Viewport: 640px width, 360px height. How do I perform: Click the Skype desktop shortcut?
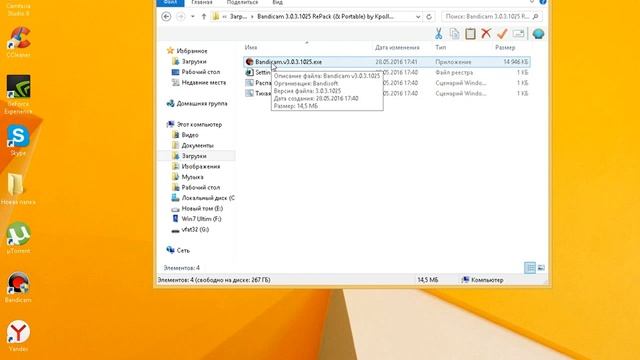[18, 140]
